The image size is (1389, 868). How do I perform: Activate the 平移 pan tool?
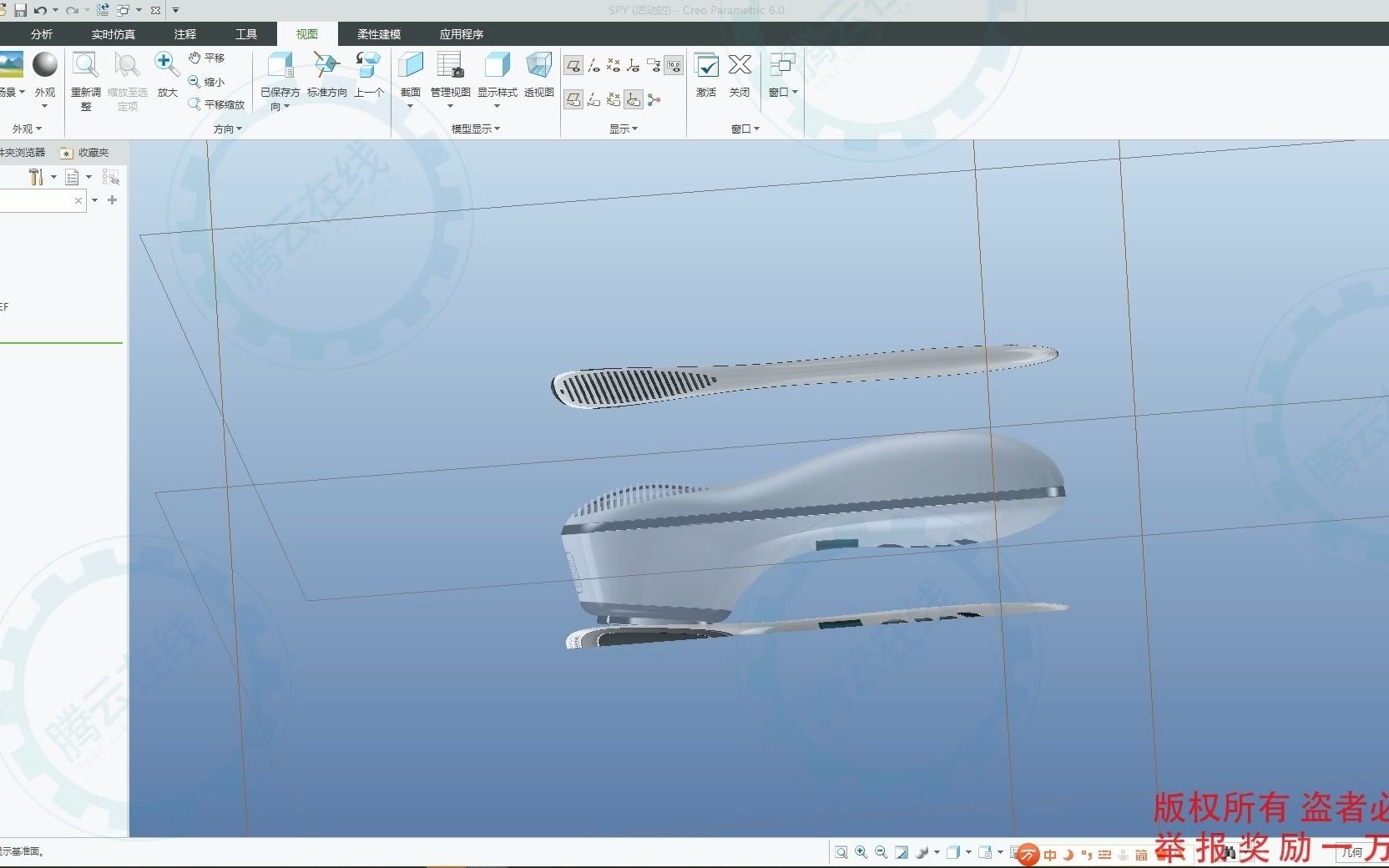[206, 58]
